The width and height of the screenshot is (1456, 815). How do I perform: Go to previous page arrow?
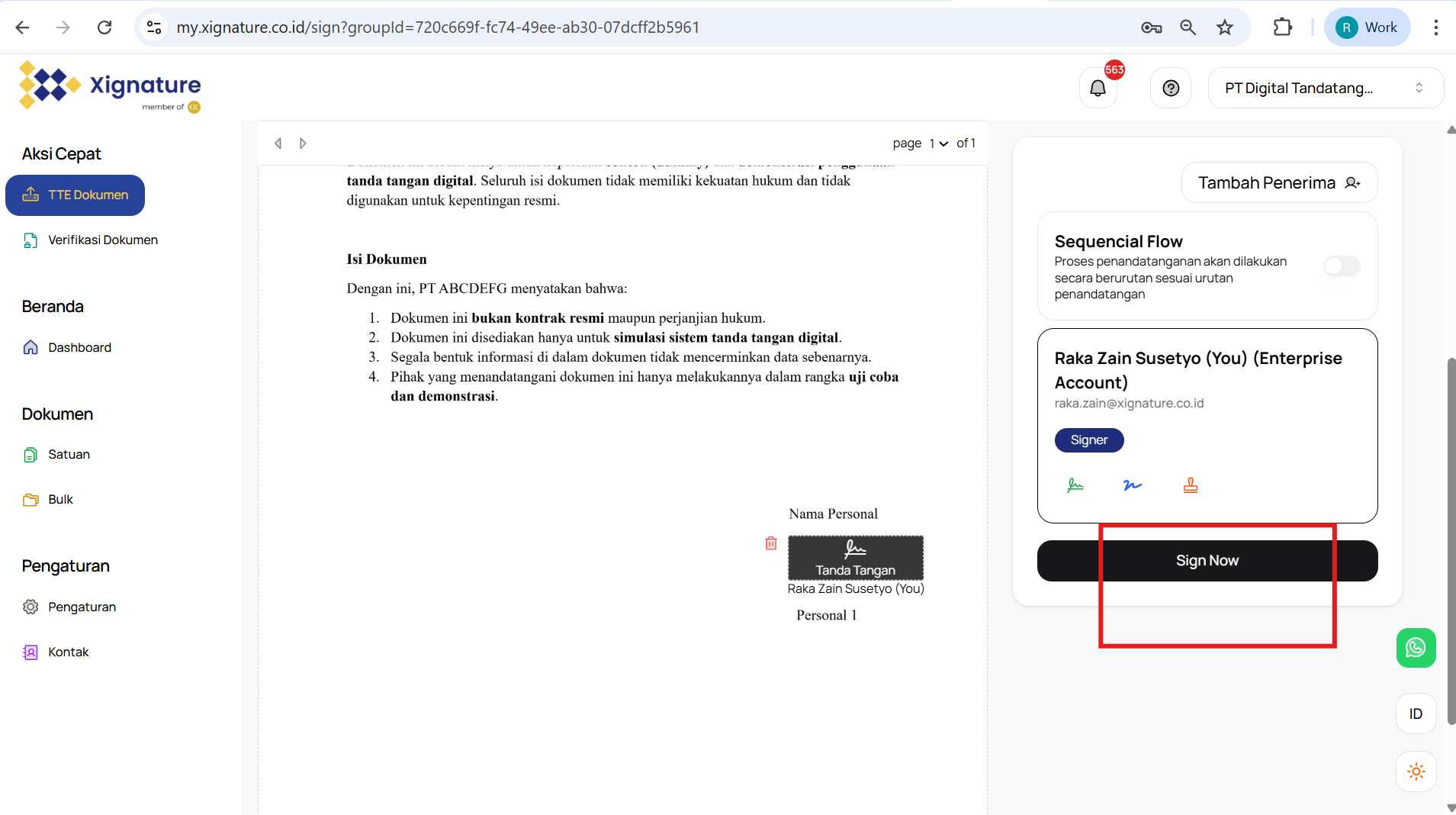click(x=278, y=143)
